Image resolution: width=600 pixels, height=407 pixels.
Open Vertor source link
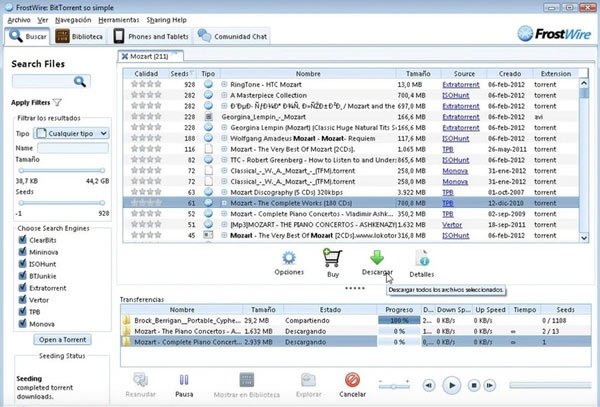(x=452, y=225)
